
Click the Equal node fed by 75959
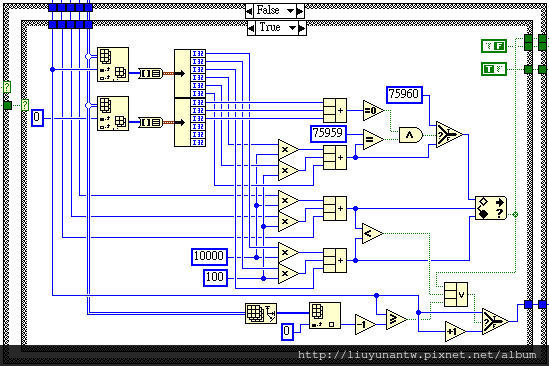tap(373, 139)
